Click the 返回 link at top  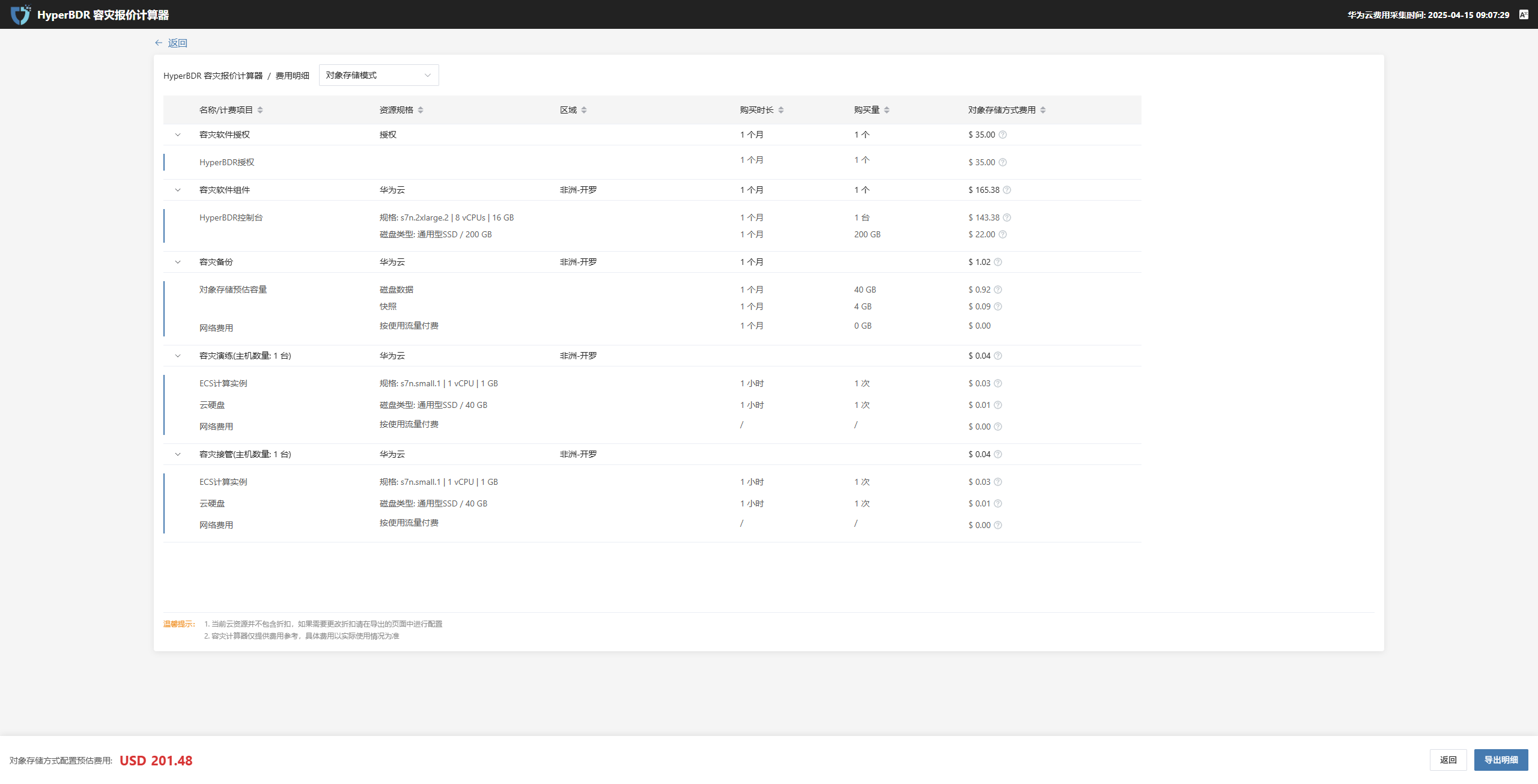[x=177, y=43]
